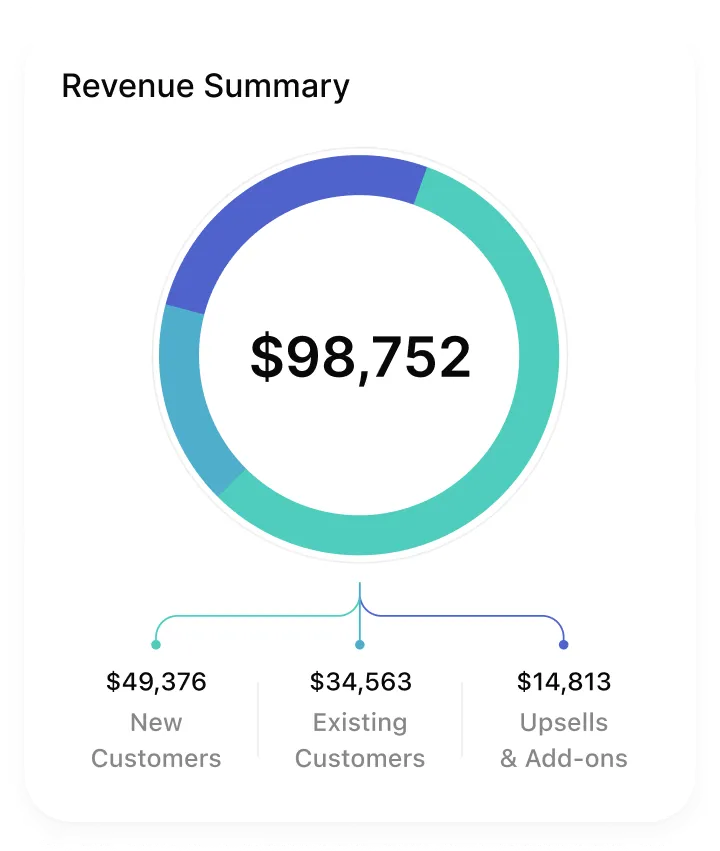Click the divider between New and Existing Customers
The image size is (720, 851).
click(x=258, y=720)
